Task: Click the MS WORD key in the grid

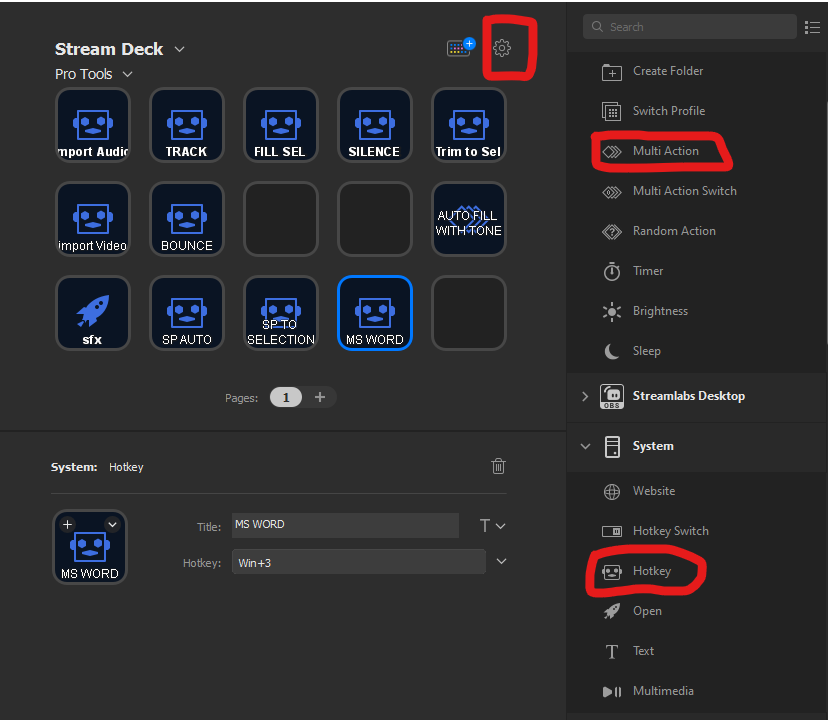Action: pyautogui.click(x=374, y=312)
